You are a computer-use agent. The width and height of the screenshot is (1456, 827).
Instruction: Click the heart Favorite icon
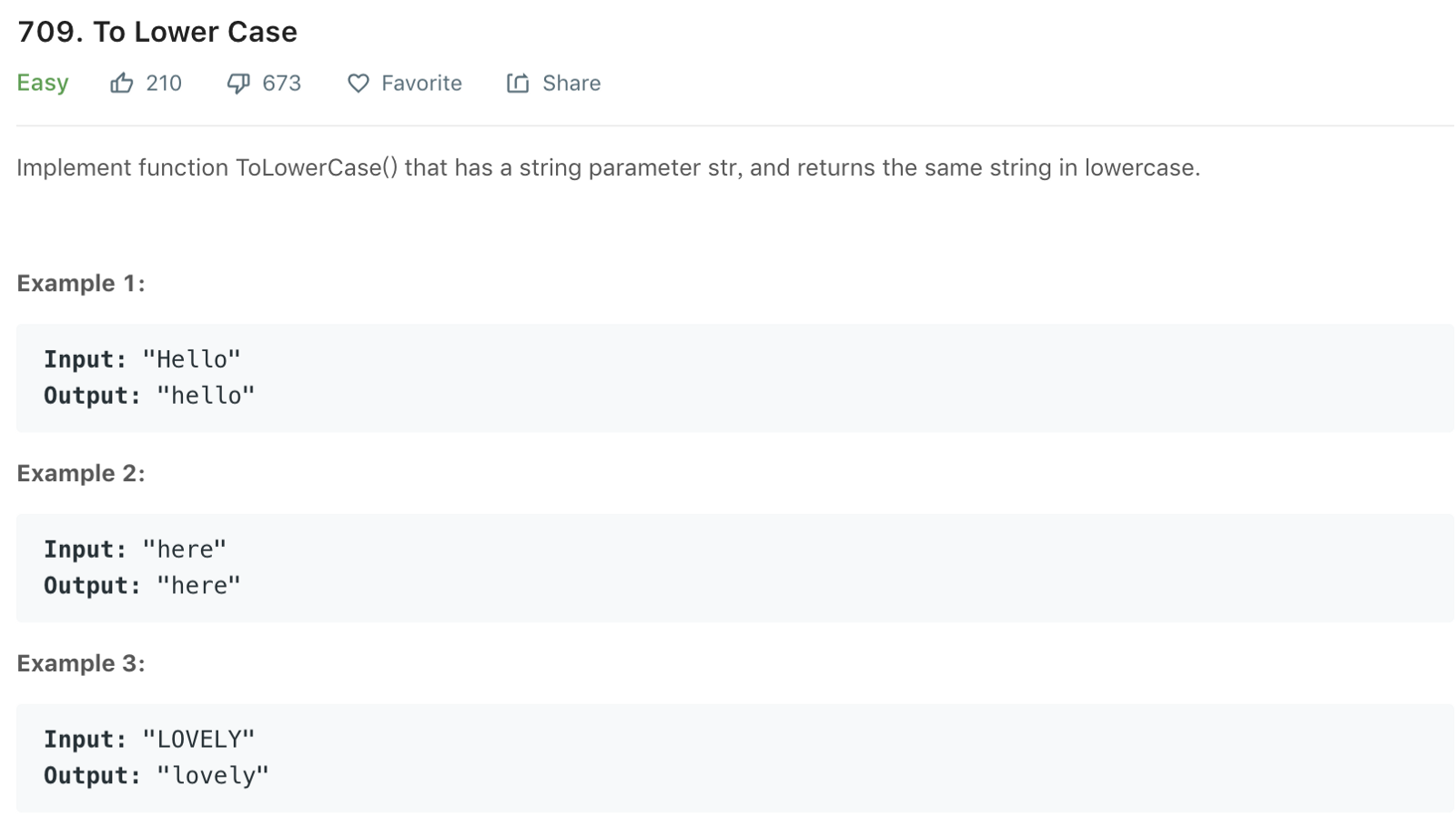click(x=359, y=84)
